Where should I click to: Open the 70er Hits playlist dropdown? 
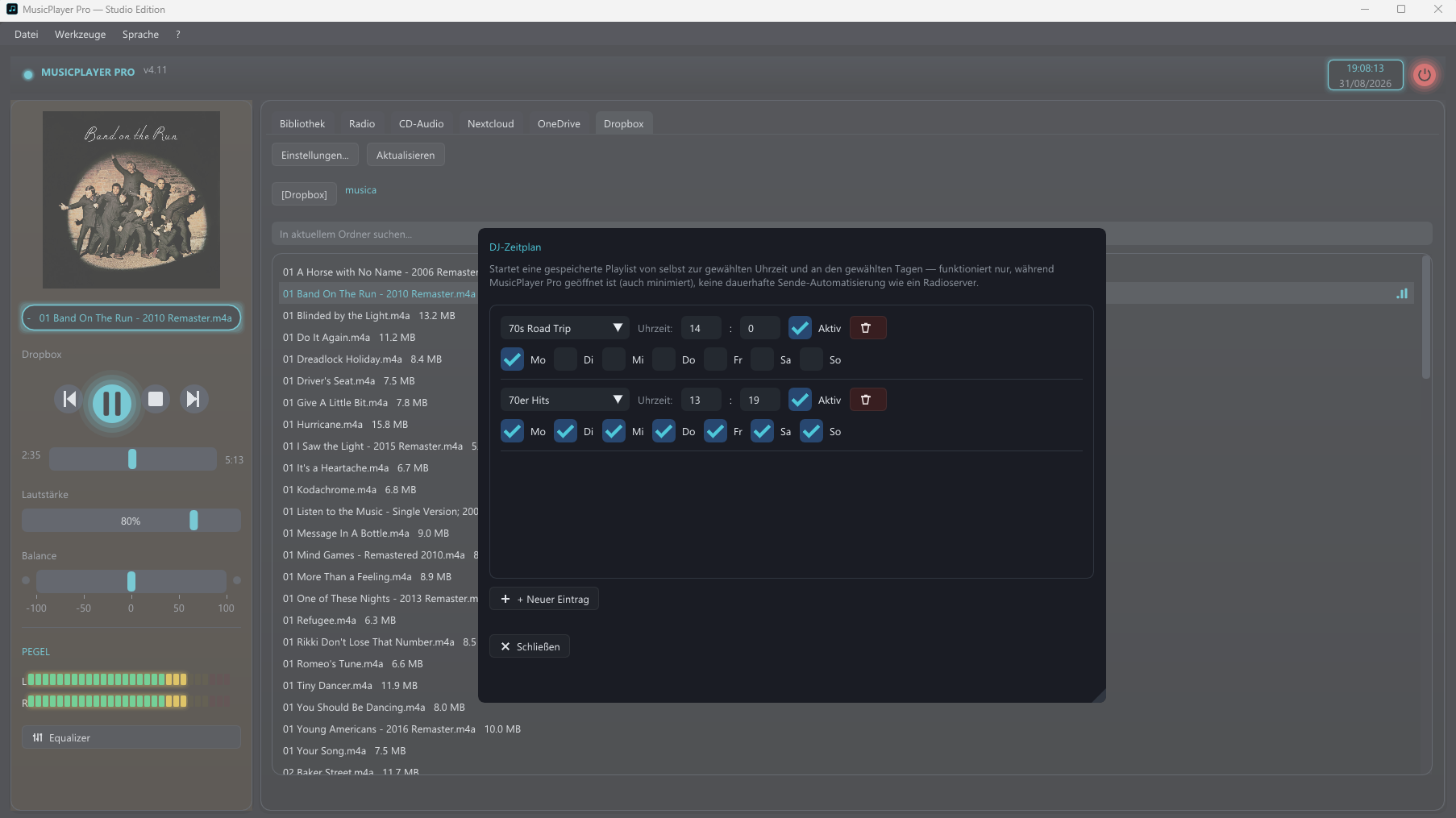(565, 400)
